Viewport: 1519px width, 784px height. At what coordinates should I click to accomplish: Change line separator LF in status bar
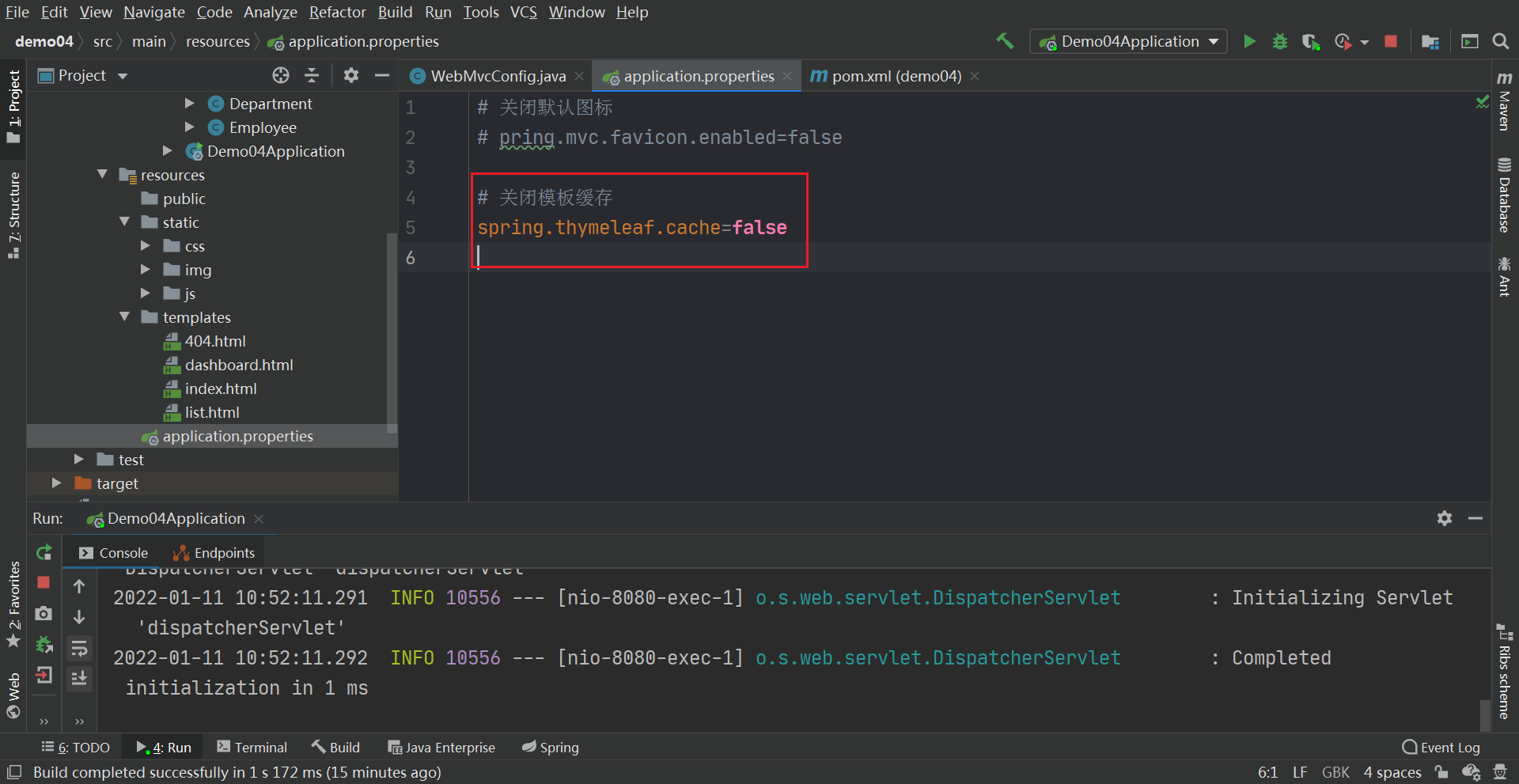(x=1300, y=772)
